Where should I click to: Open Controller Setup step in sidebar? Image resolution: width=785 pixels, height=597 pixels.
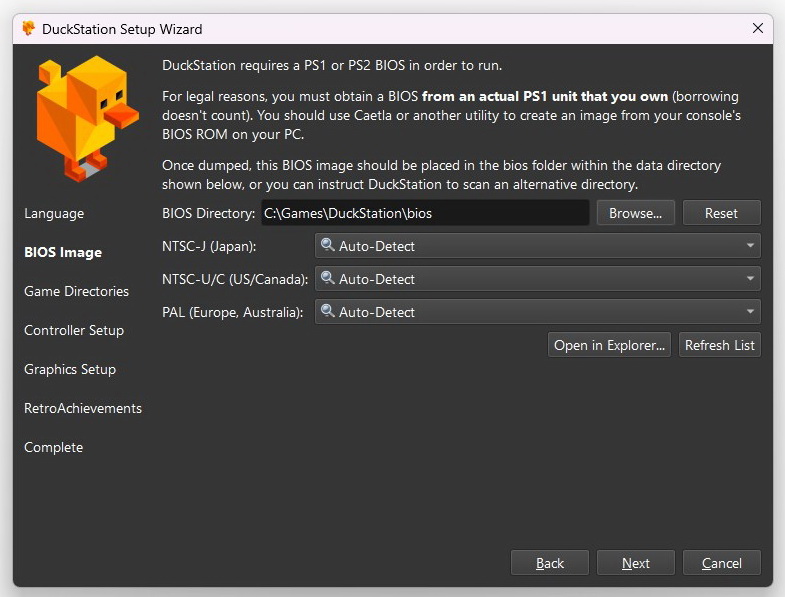coord(74,331)
